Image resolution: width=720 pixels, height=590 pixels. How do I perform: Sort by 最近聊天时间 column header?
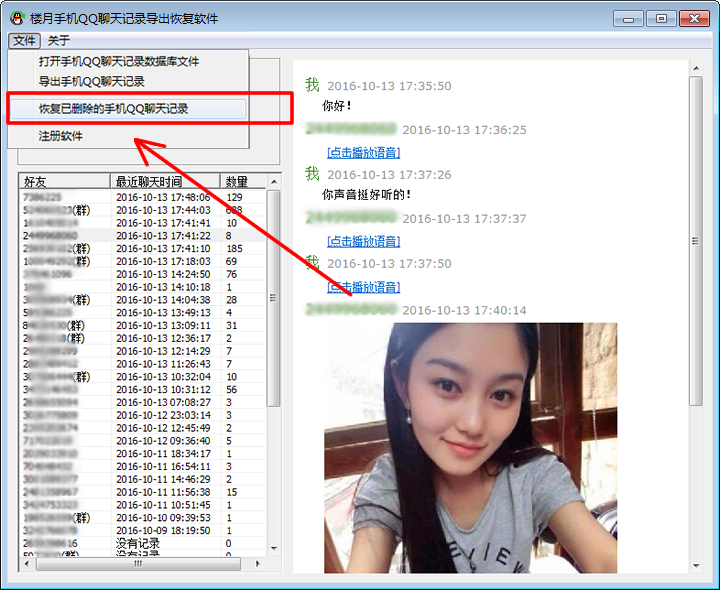165,181
